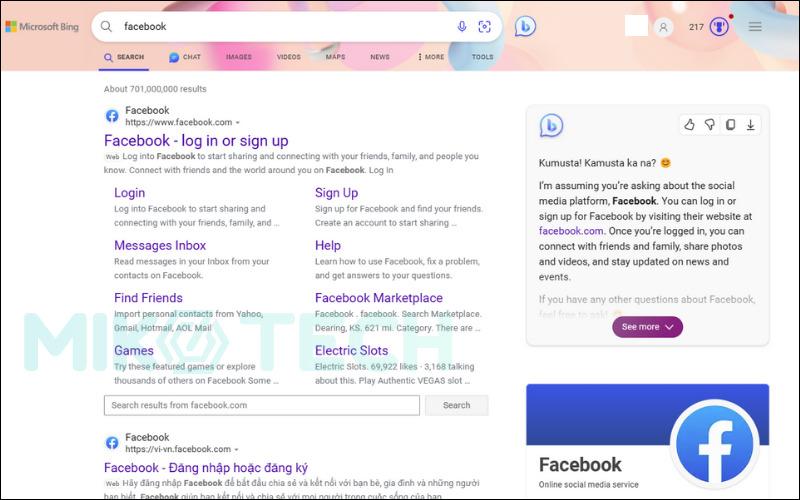Click 'Kumusta! Kamusta ka na?' greeting

[597, 163]
